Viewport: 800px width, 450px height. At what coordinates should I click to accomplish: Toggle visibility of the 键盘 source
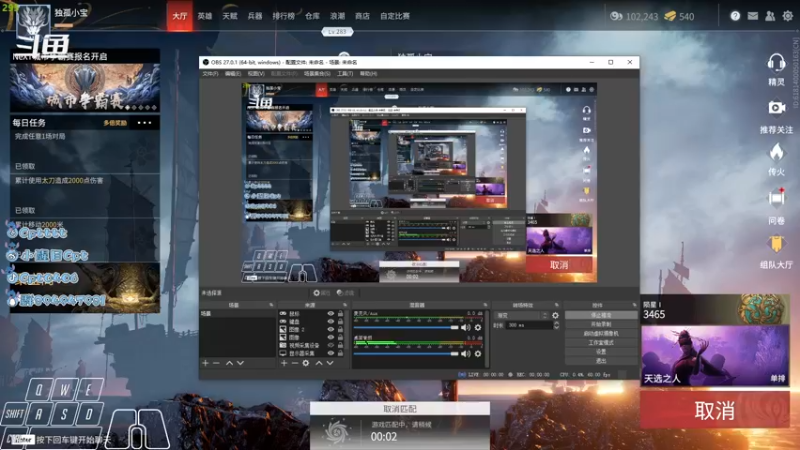[x=331, y=321]
